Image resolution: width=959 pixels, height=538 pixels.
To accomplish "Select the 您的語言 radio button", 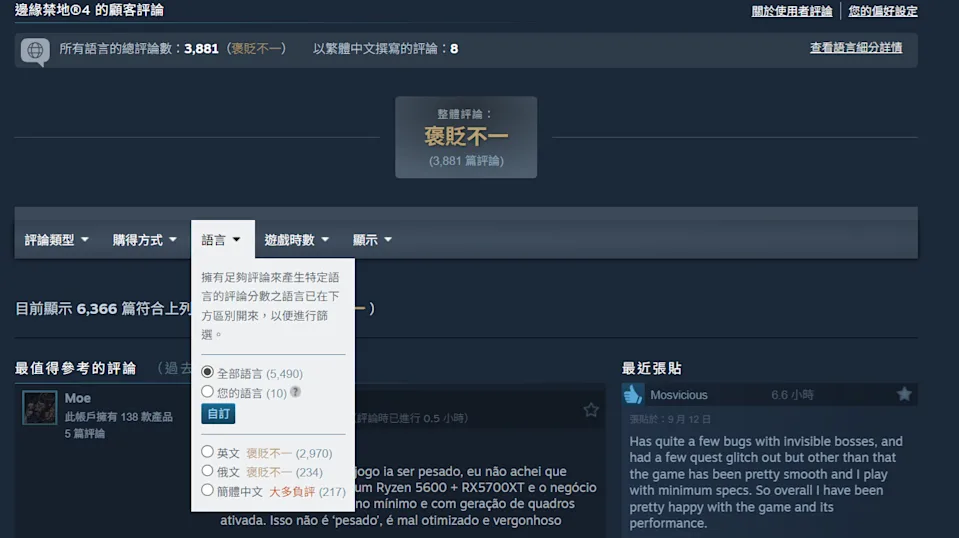I will pos(207,391).
